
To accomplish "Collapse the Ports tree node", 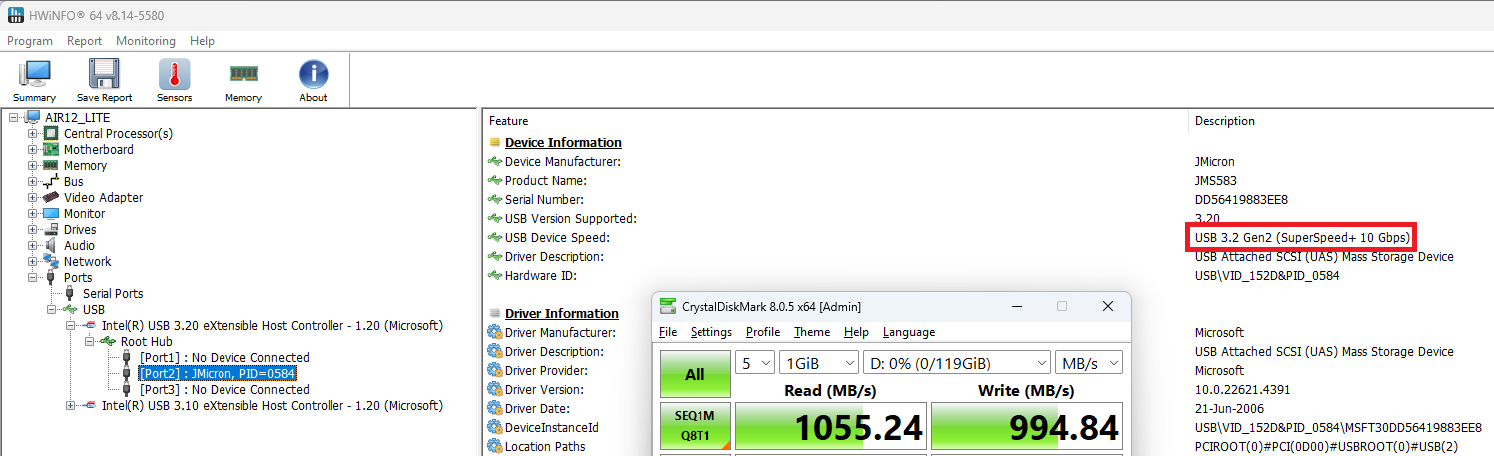I will coord(33,277).
